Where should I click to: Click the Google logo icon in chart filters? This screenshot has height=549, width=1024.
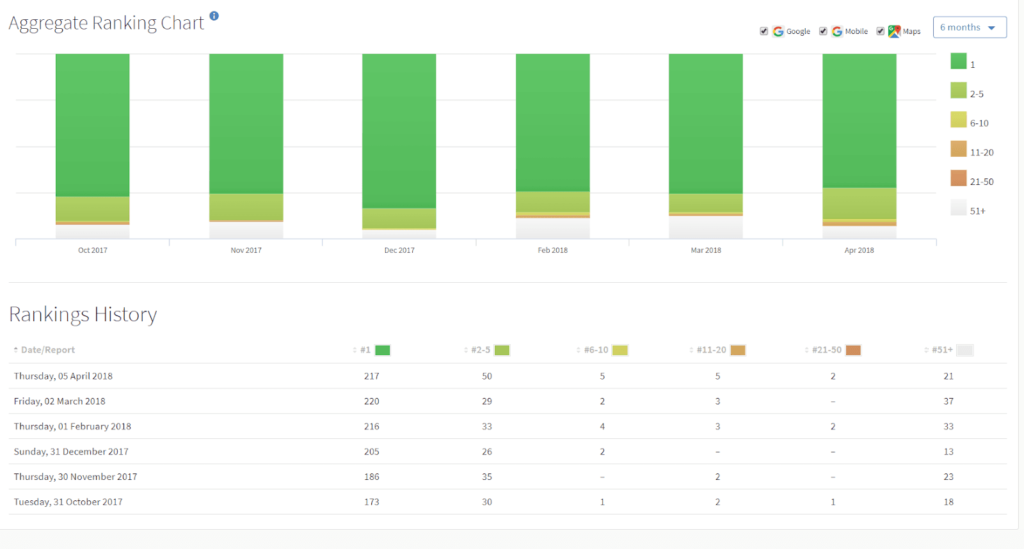click(x=778, y=31)
